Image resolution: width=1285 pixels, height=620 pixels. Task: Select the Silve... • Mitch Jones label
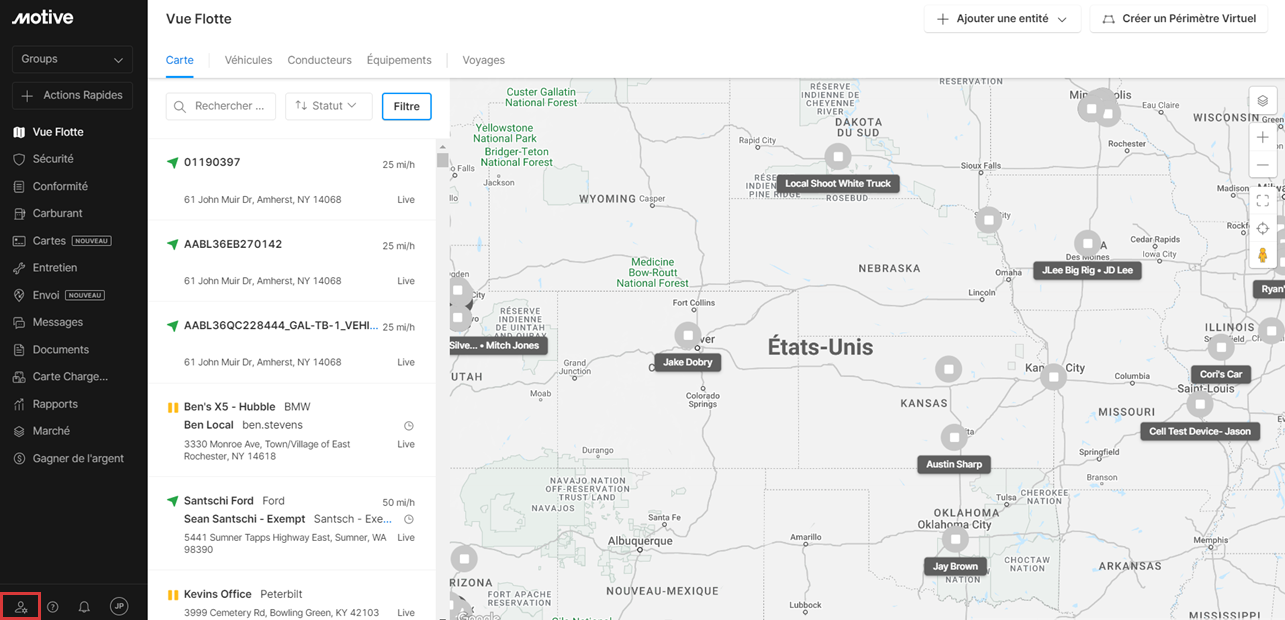(x=497, y=346)
